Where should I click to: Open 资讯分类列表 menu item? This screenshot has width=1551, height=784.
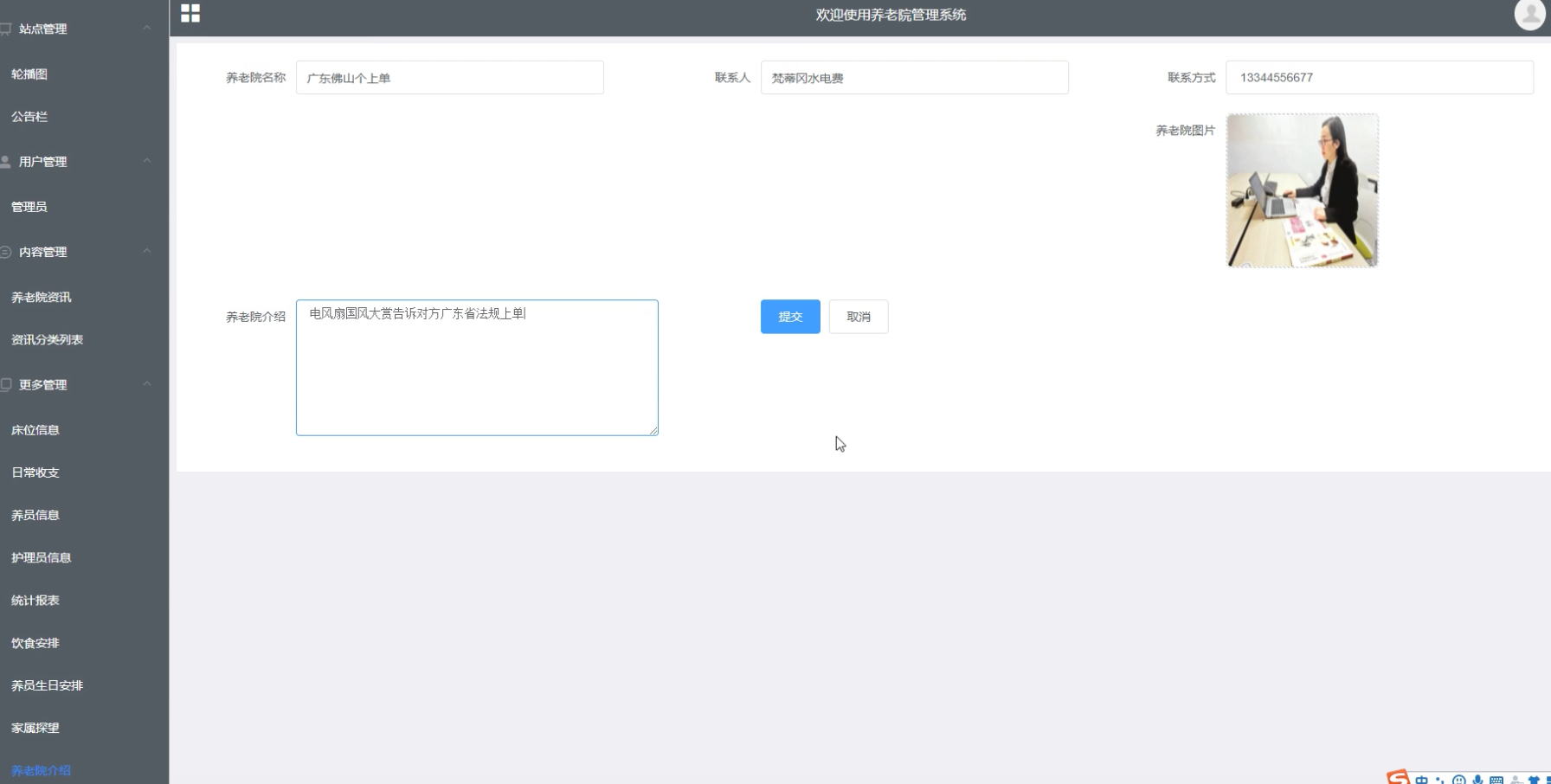click(47, 340)
